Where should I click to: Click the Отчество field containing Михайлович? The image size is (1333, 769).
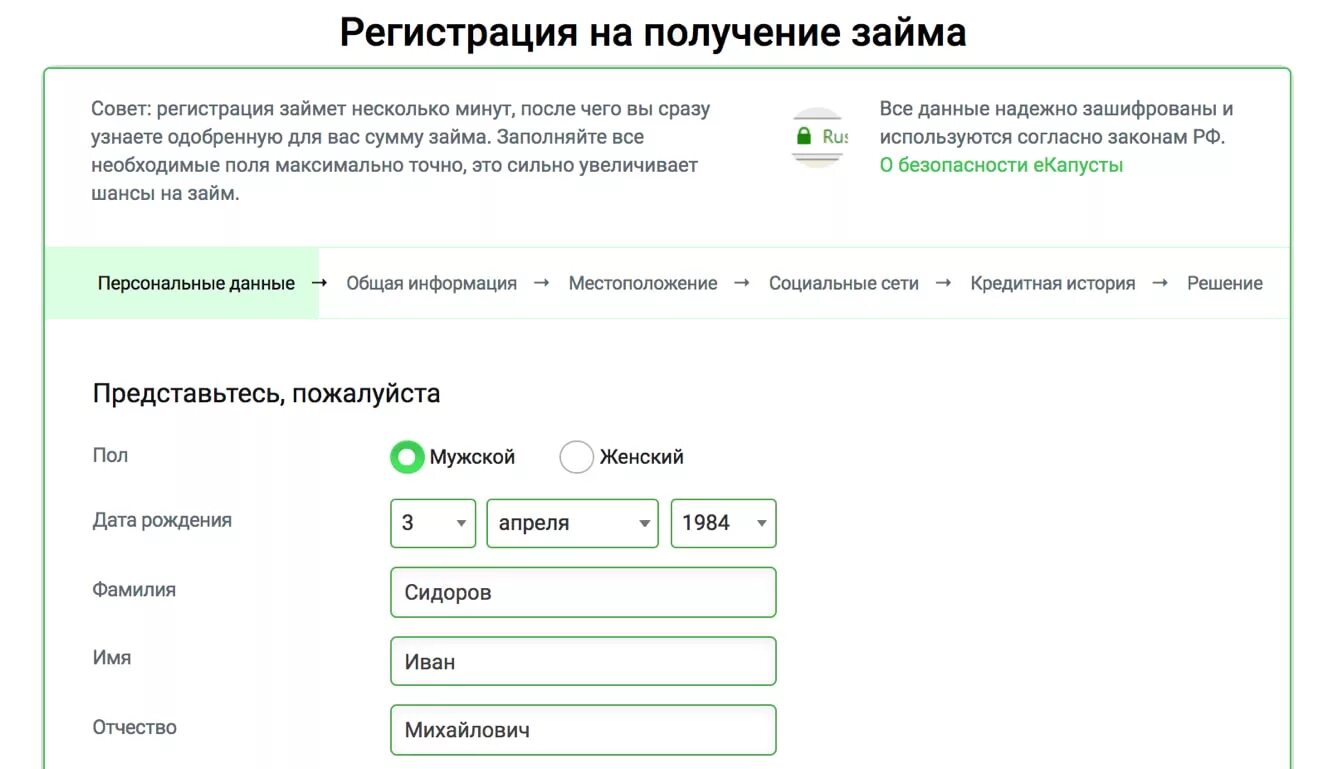coord(583,730)
